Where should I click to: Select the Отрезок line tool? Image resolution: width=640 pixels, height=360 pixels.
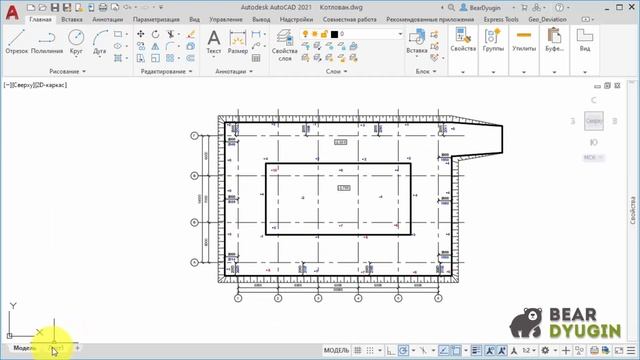(16, 42)
